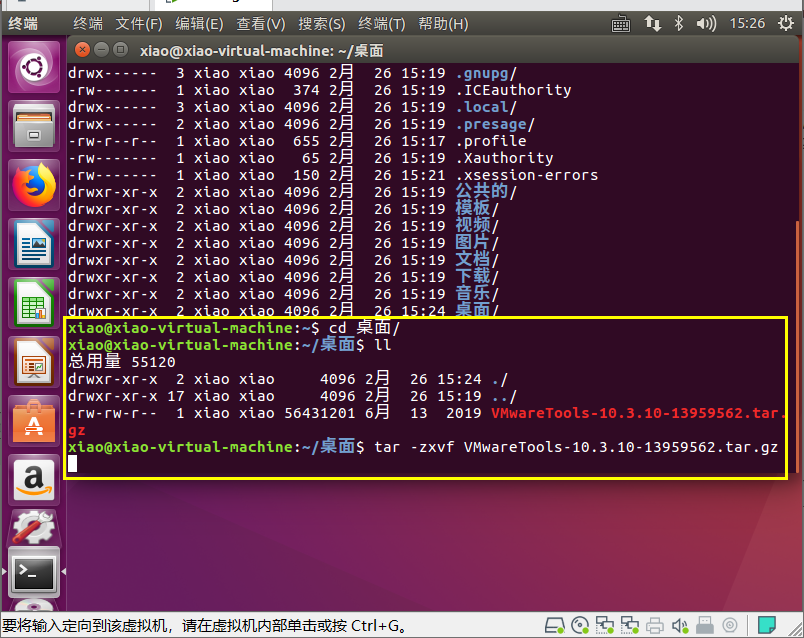Click the 总用量 55120 line
Image resolution: width=804 pixels, height=638 pixels.
[x=122, y=362]
